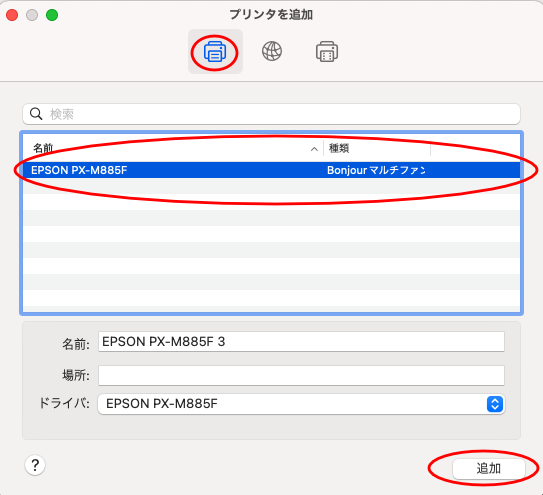Click the magnifier icon in search field
The height and width of the screenshot is (495, 543).
tap(36, 114)
